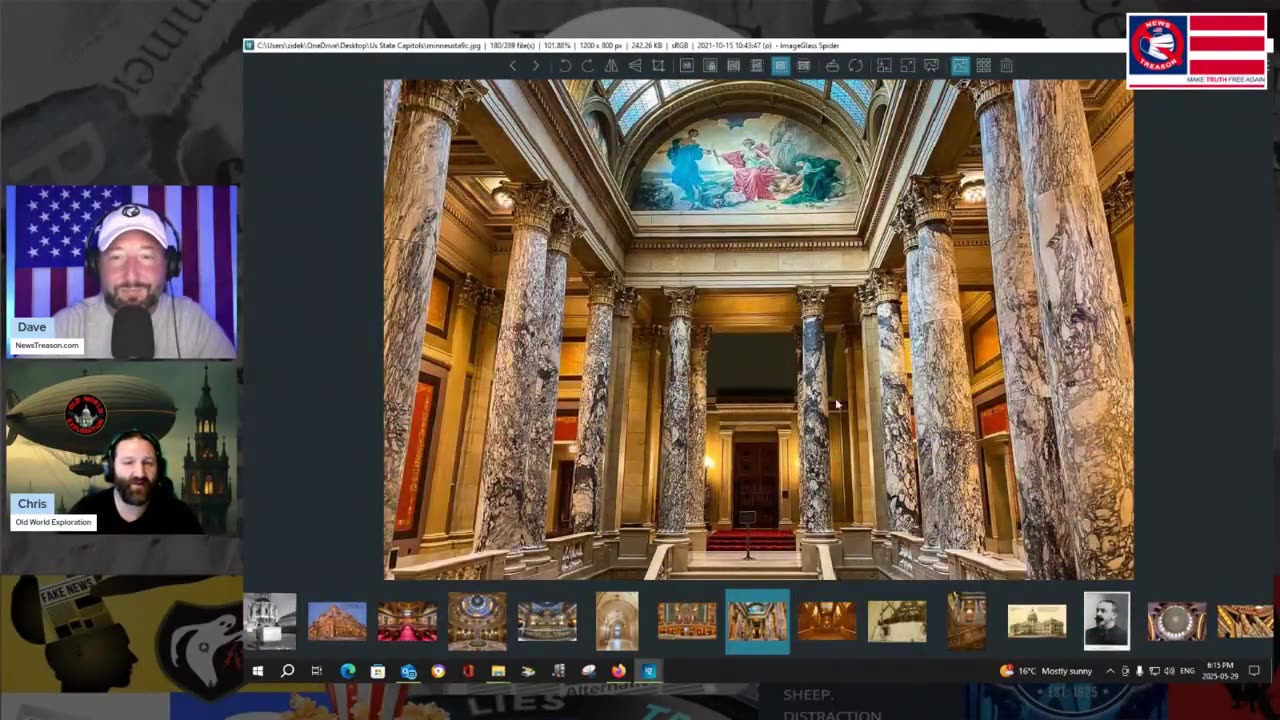This screenshot has height=720, width=1280.
Task: Click the NewsTreason.com label under Dave
Action: 47,345
